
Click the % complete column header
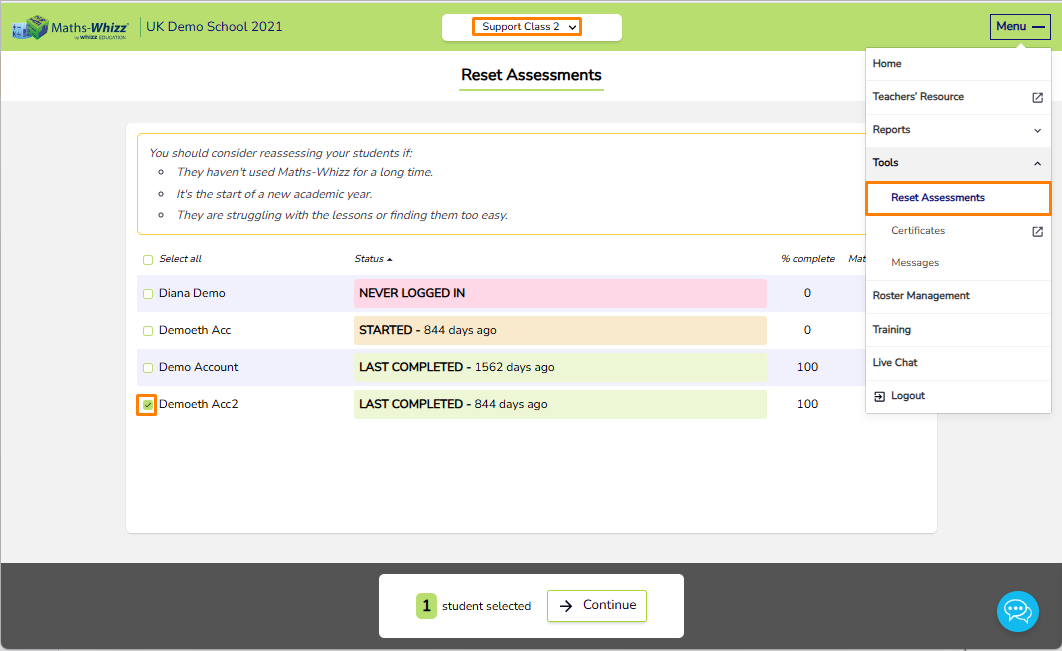pyautogui.click(x=807, y=259)
